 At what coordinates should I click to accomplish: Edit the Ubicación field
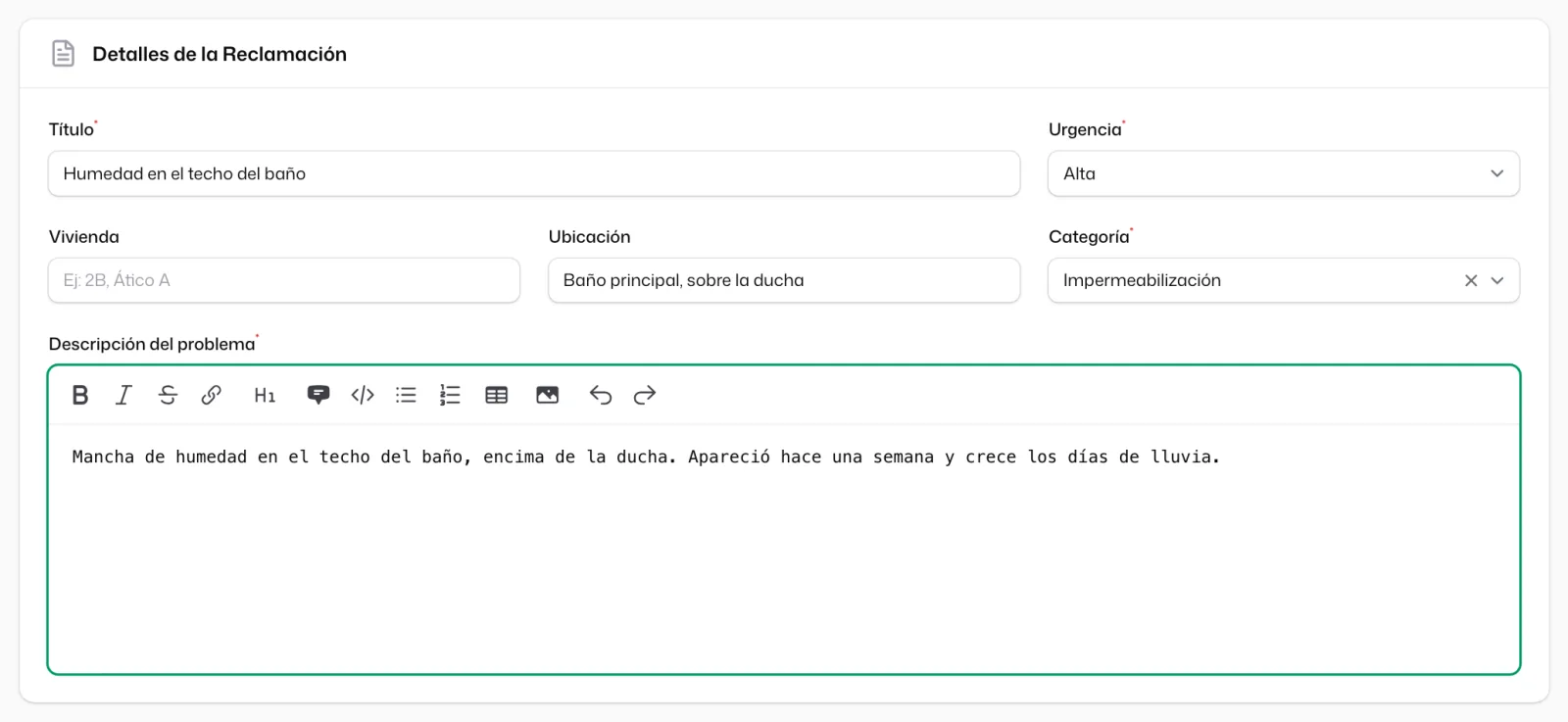pyautogui.click(x=784, y=280)
